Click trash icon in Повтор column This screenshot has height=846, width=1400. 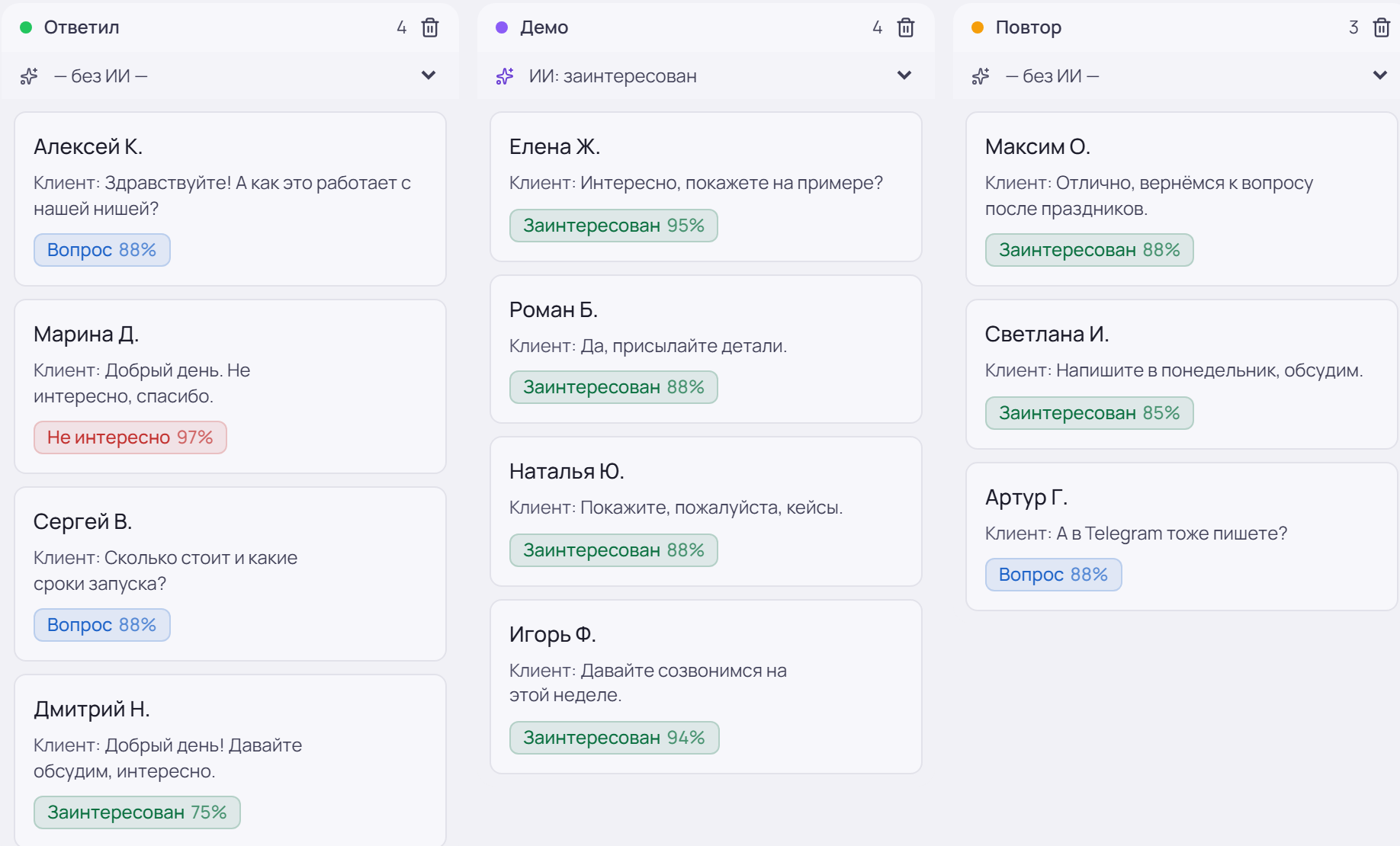(1382, 27)
